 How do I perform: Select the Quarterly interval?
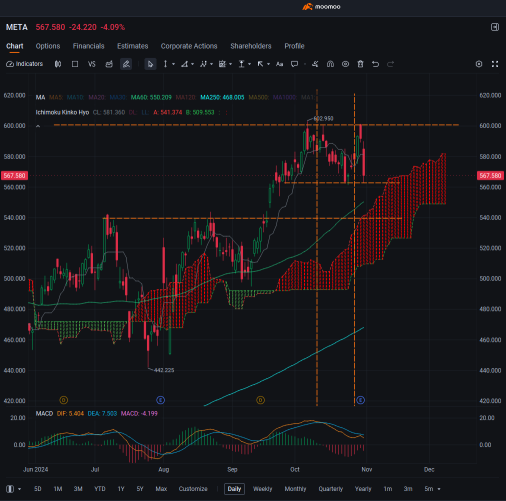(x=331, y=489)
